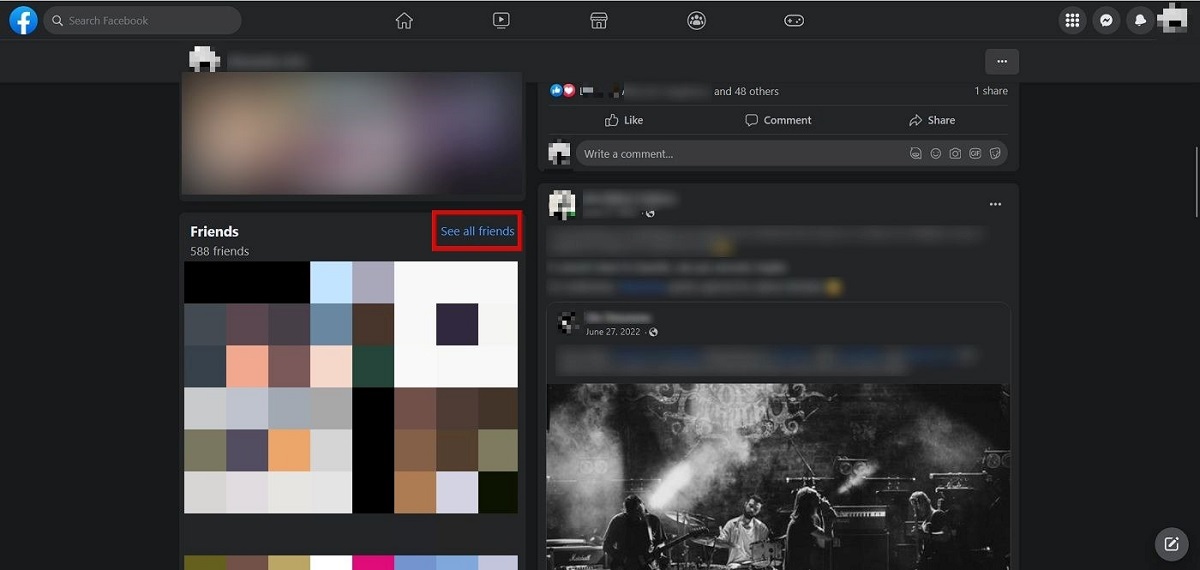Screen dimensions: 1200x570
Task: Open the black-and-white concert photo
Action: pos(778,477)
